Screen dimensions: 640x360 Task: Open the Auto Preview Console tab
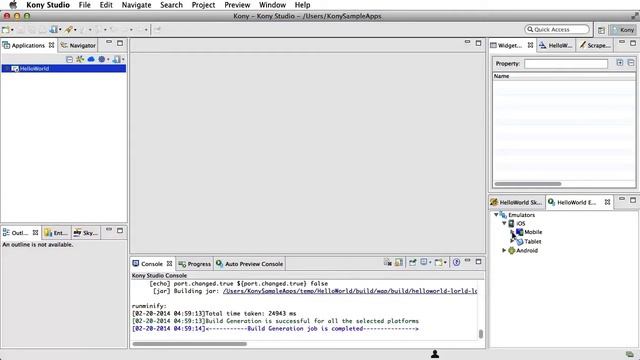[x=249, y=264]
